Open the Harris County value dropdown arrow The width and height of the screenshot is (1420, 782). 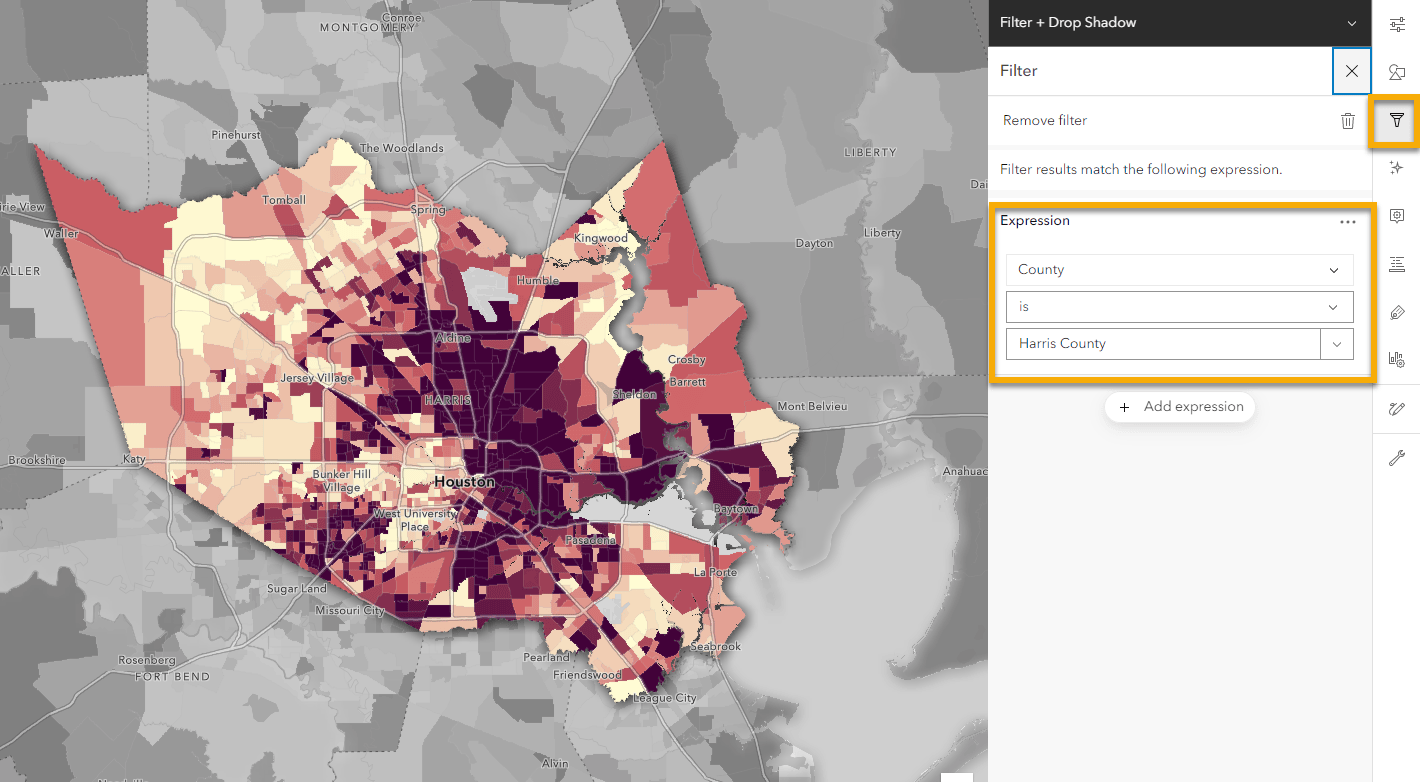tap(1337, 344)
